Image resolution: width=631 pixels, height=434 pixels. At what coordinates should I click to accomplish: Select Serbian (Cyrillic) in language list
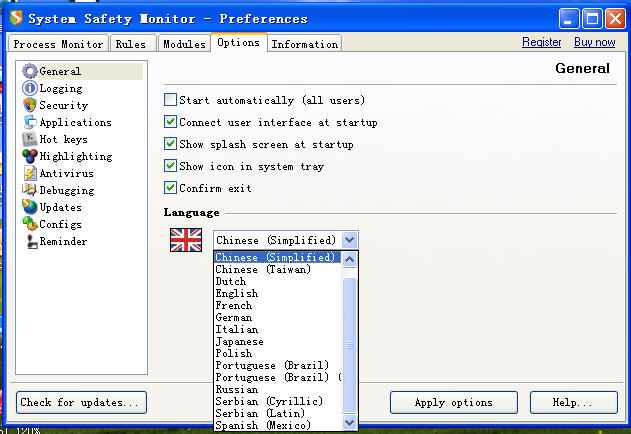tap(277, 401)
